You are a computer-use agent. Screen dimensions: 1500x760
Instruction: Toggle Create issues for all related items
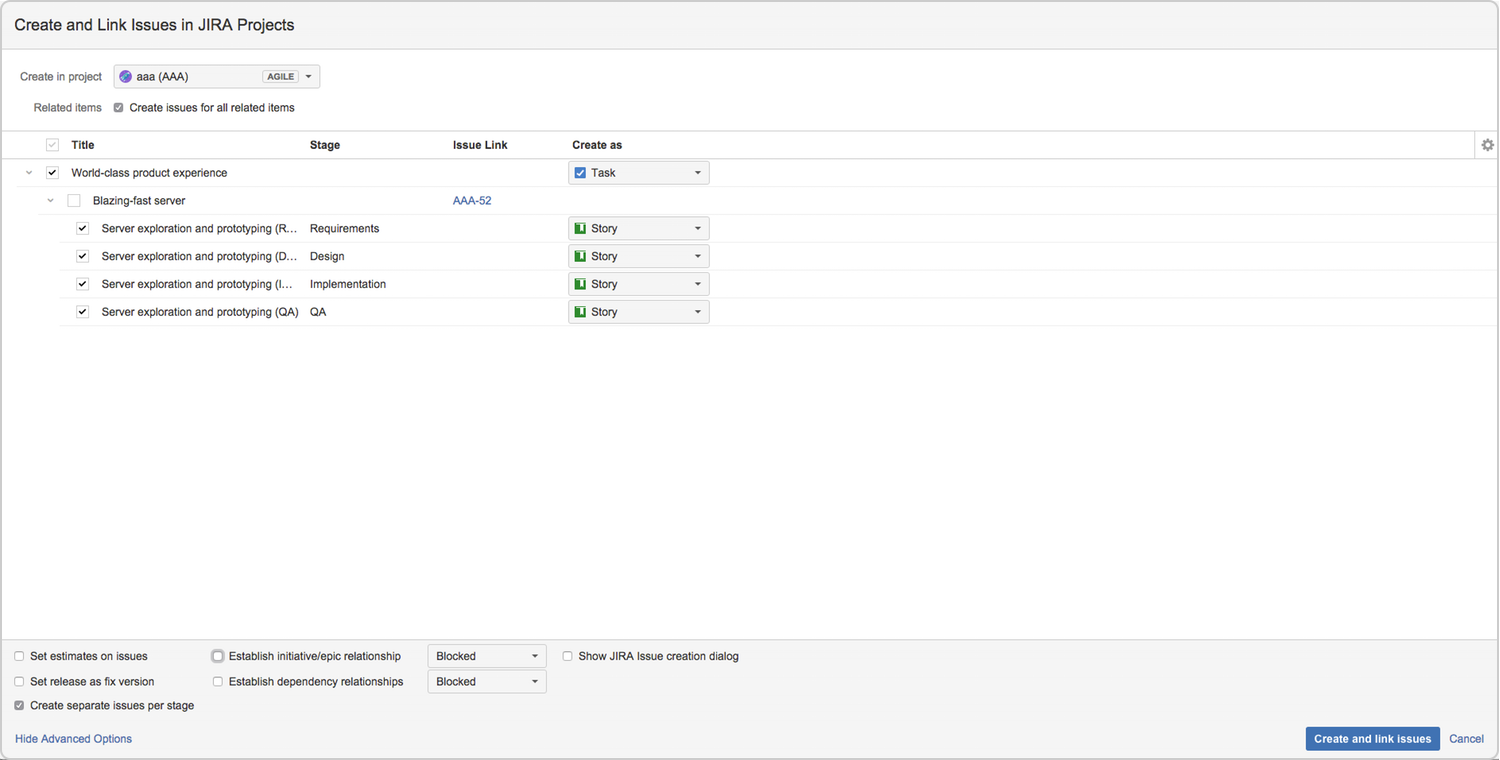click(x=119, y=108)
